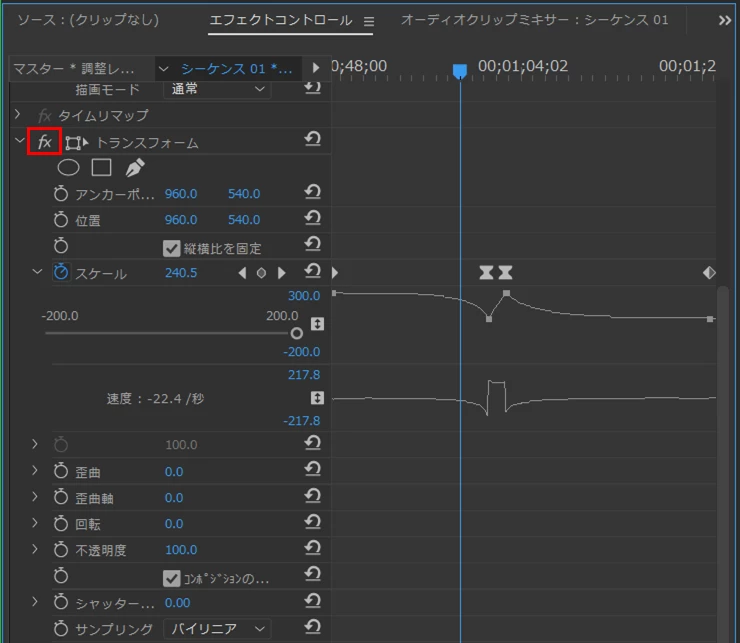Edit the 位置 X value 960.0
Viewport: 740px width, 643px height.
coord(181,220)
